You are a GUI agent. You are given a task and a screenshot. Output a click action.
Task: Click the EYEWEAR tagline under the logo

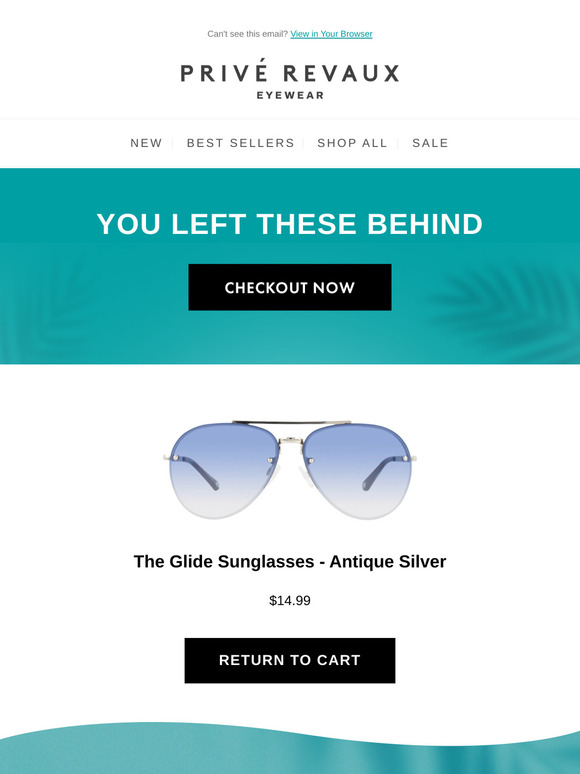click(x=290, y=95)
